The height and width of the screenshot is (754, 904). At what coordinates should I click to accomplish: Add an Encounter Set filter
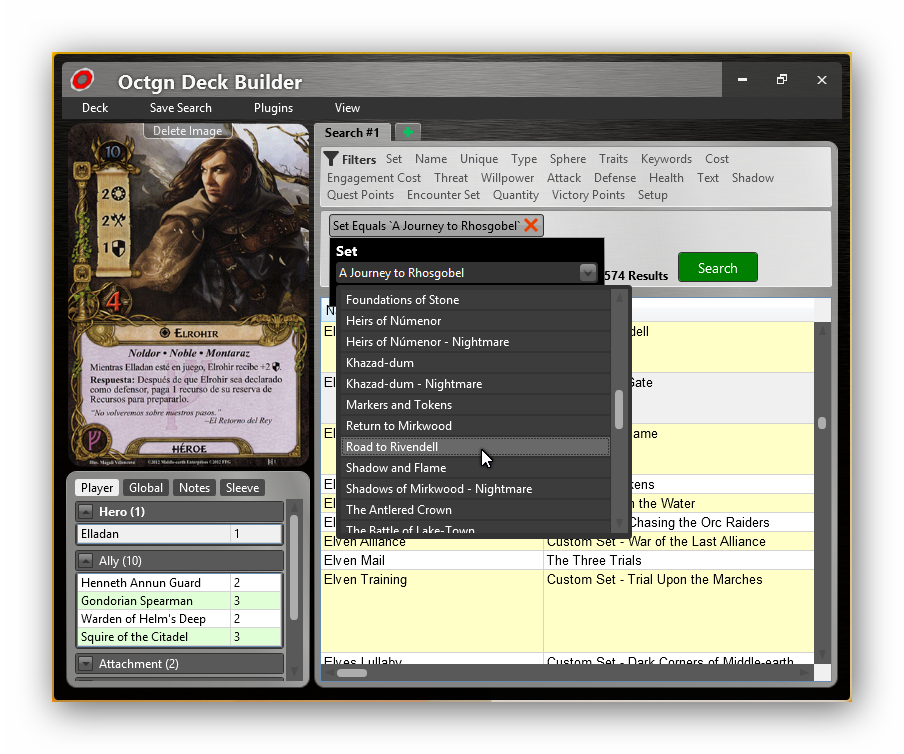[x=443, y=195]
